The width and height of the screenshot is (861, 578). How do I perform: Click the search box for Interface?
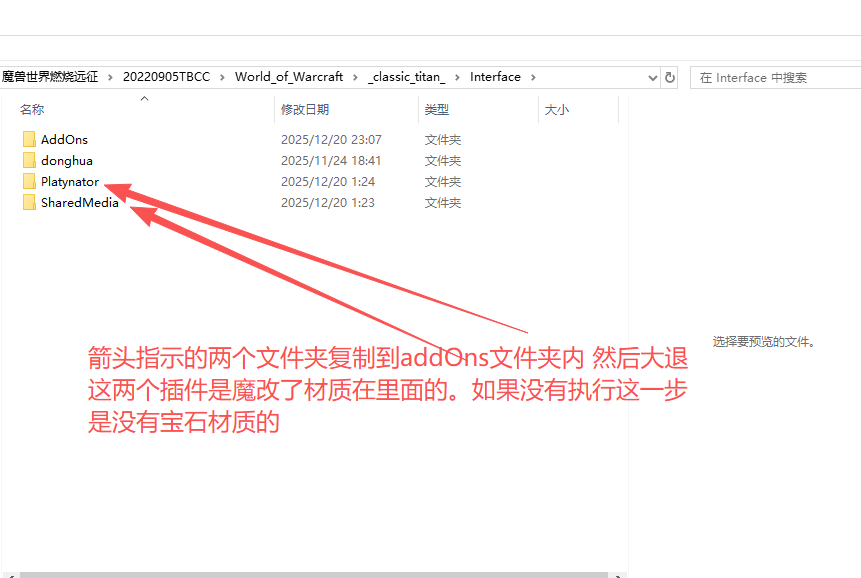pos(775,77)
